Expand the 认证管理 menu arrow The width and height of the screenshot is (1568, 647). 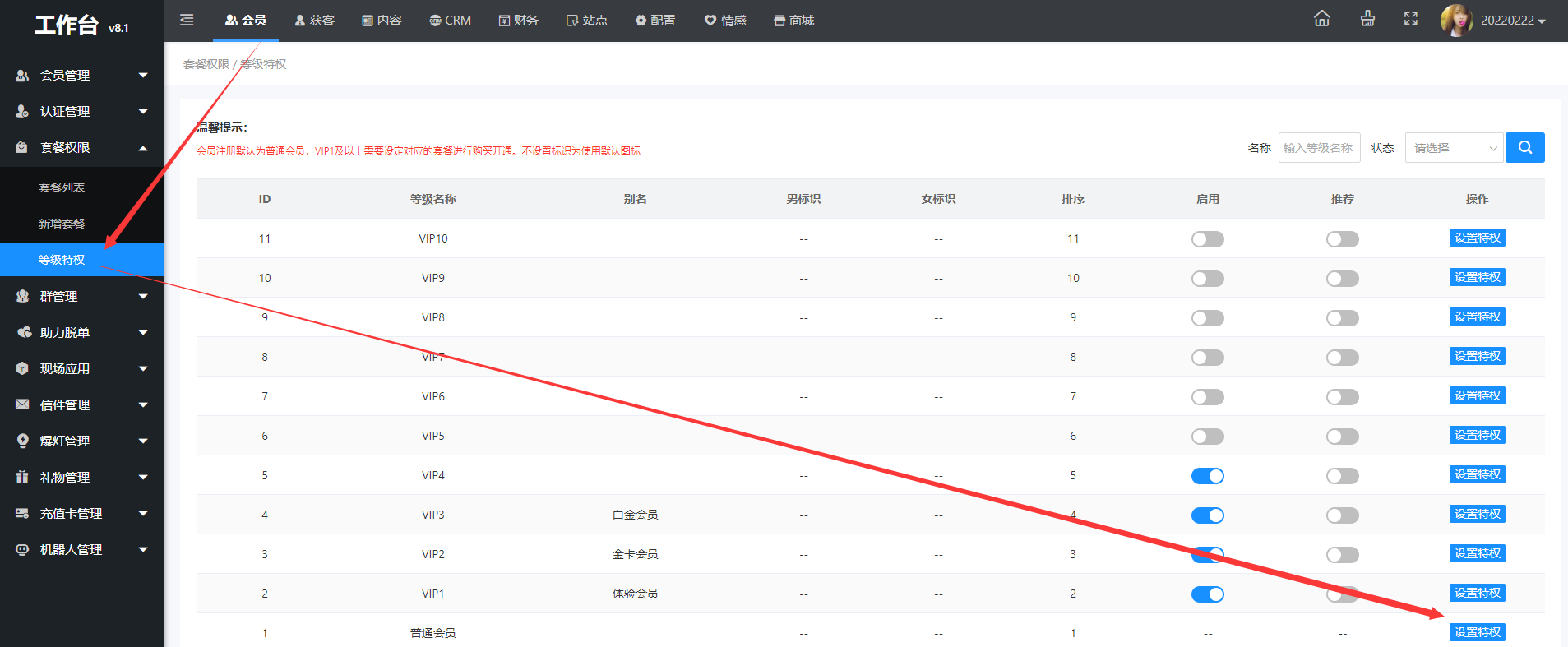[x=143, y=111]
